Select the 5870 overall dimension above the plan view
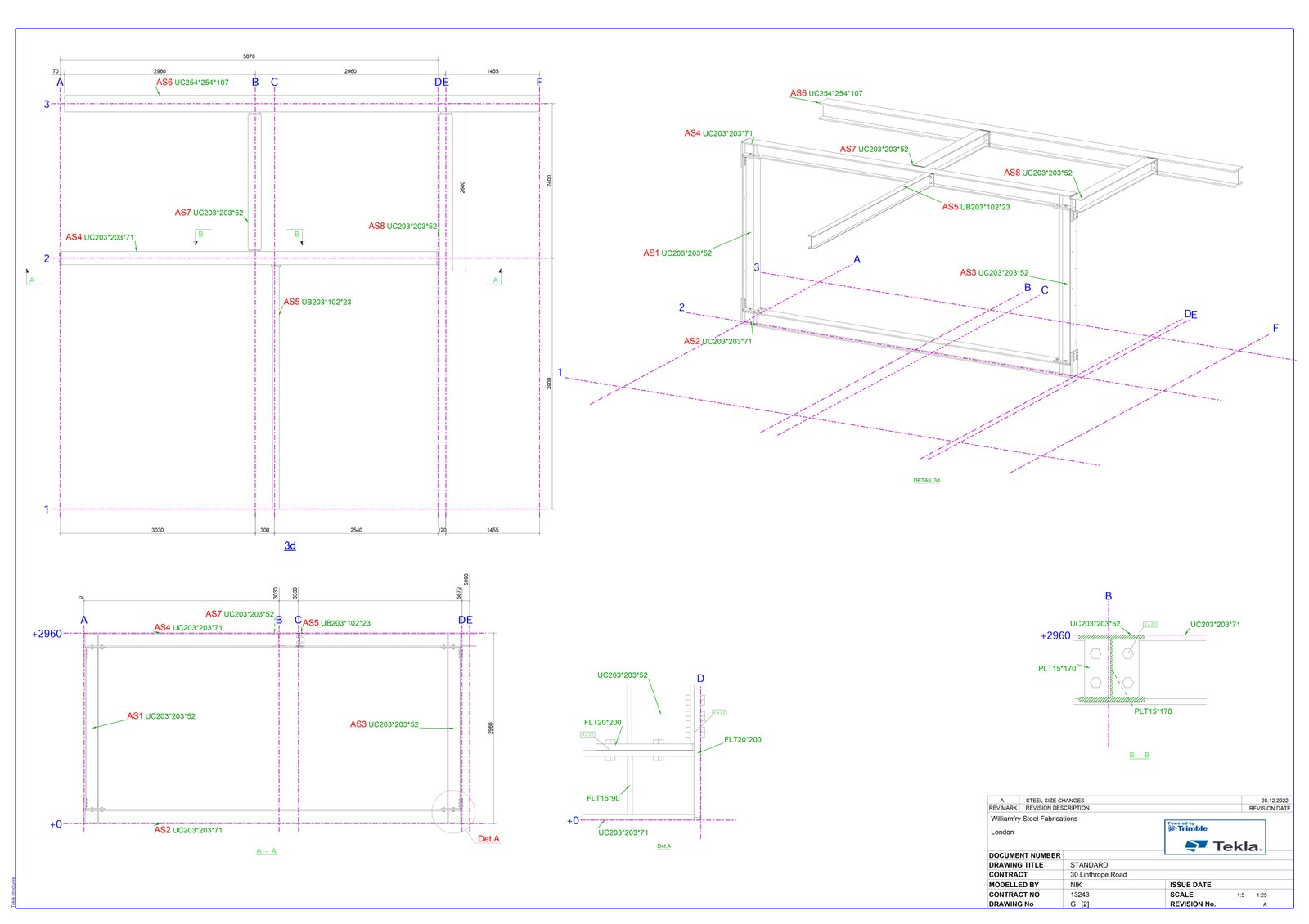 click(x=249, y=56)
